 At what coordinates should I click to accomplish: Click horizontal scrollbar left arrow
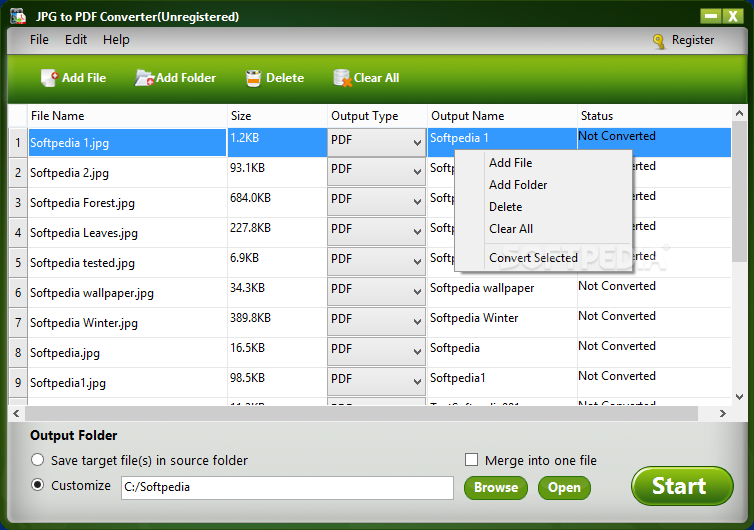[16, 414]
